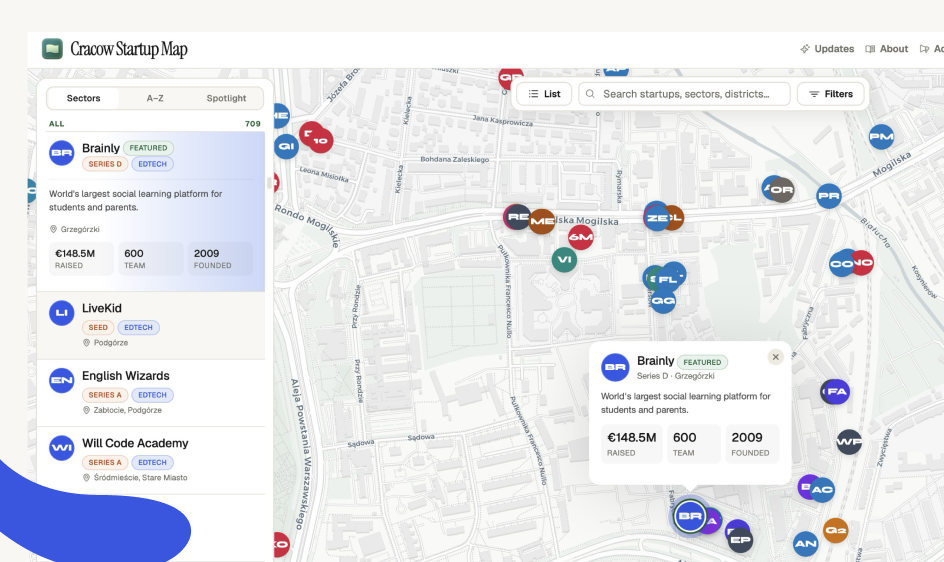Open the About page link
Viewport: 944px width, 562px height.
[x=887, y=49]
